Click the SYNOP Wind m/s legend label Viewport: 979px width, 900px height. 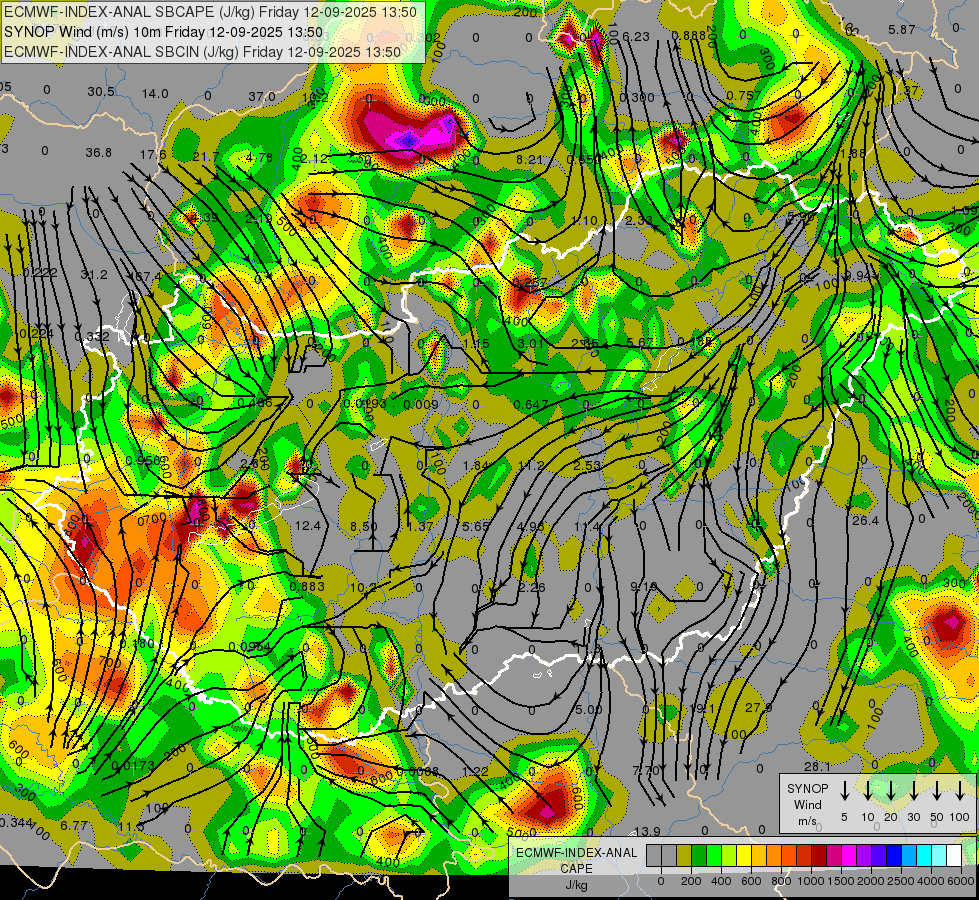coord(807,804)
